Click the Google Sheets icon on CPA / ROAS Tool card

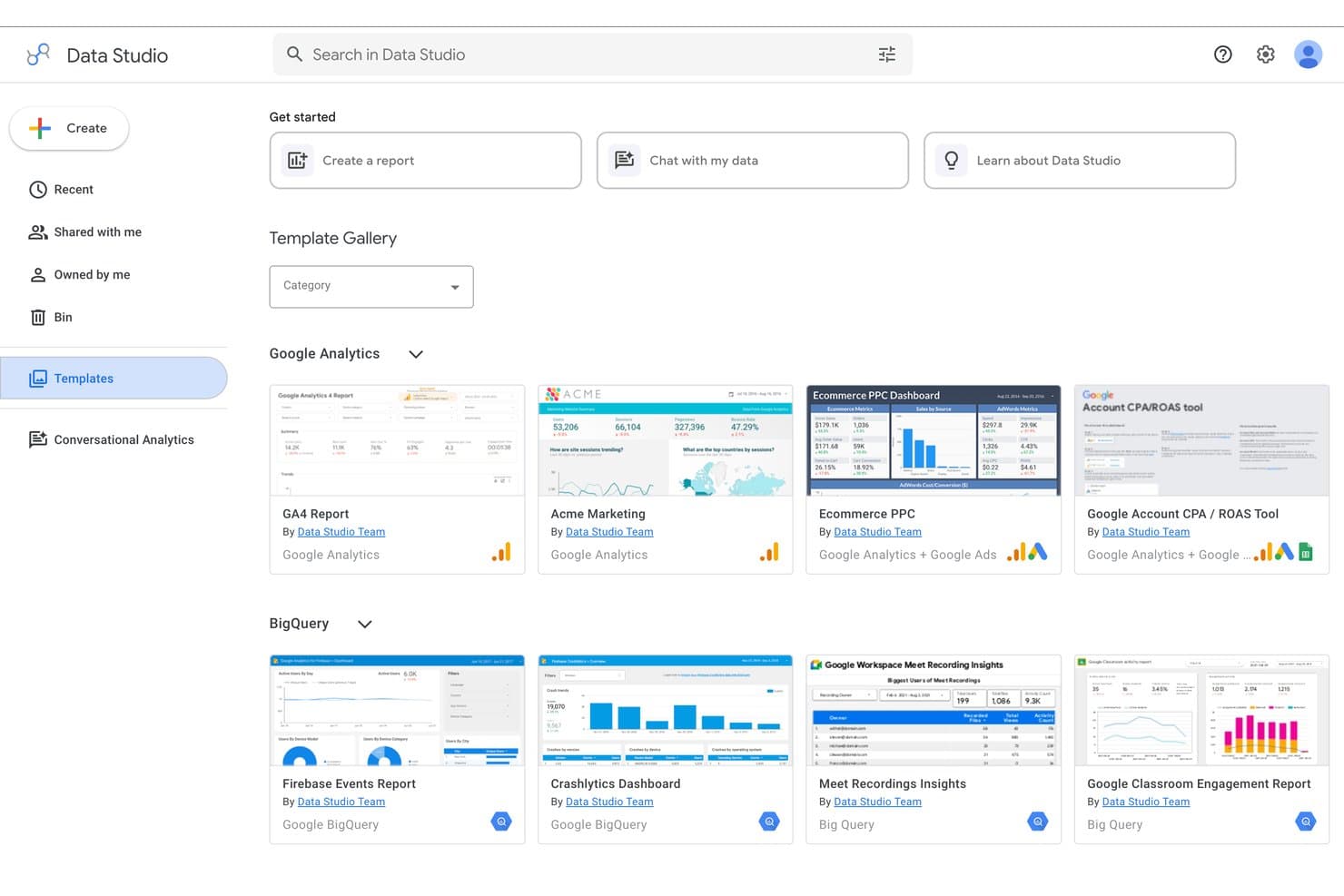point(1306,552)
